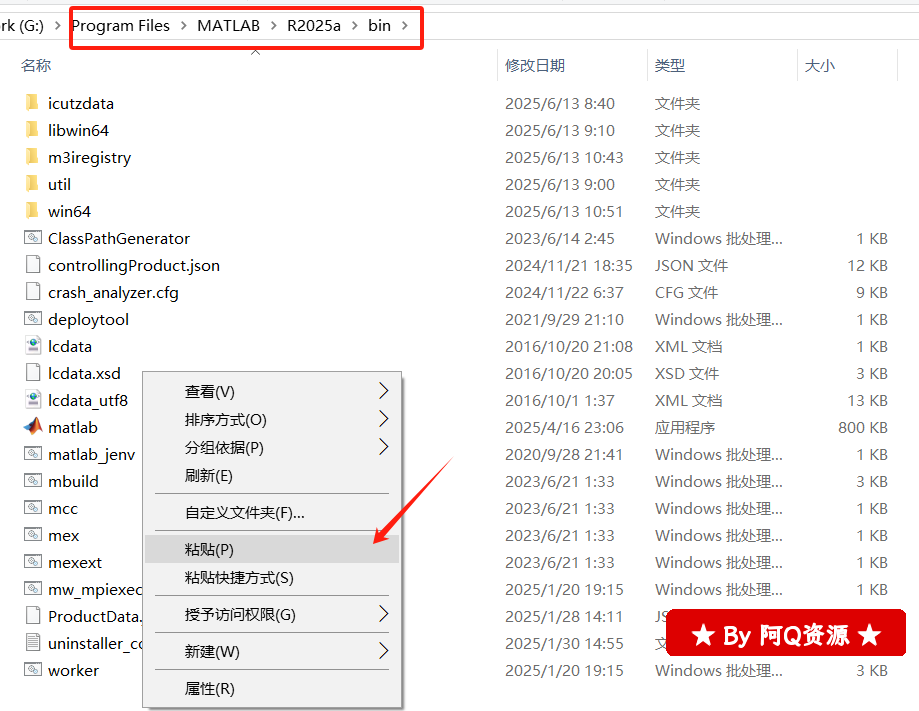The height and width of the screenshot is (711, 919).
Task: Click the controllingProduct.json file icon
Action: click(x=33, y=265)
